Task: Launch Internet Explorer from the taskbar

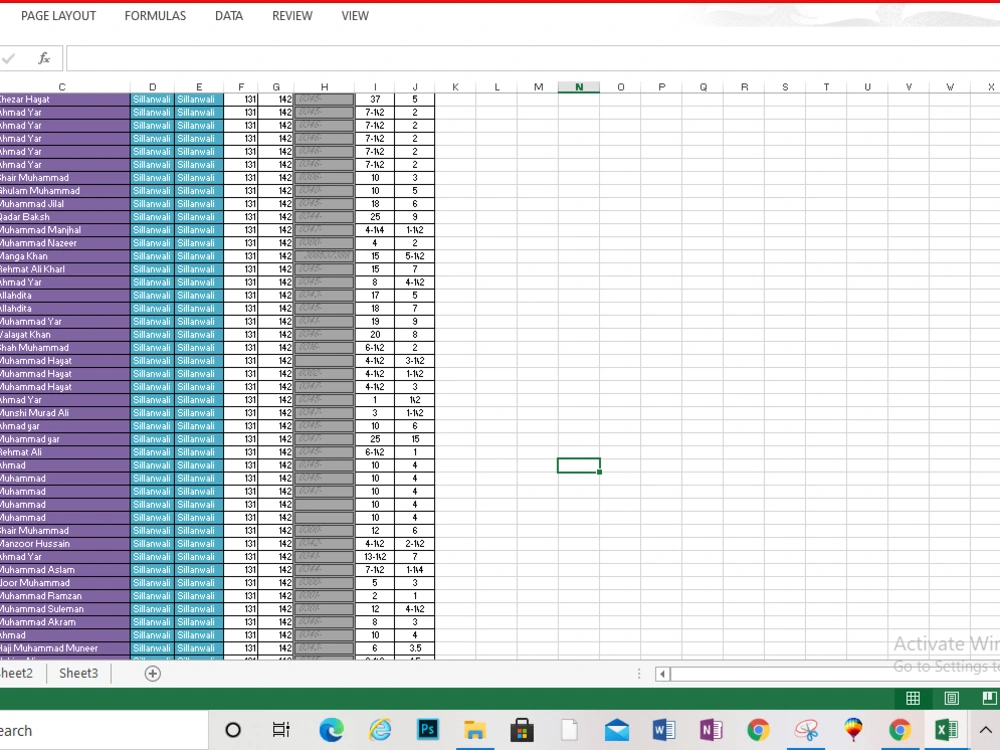Action: click(x=379, y=730)
